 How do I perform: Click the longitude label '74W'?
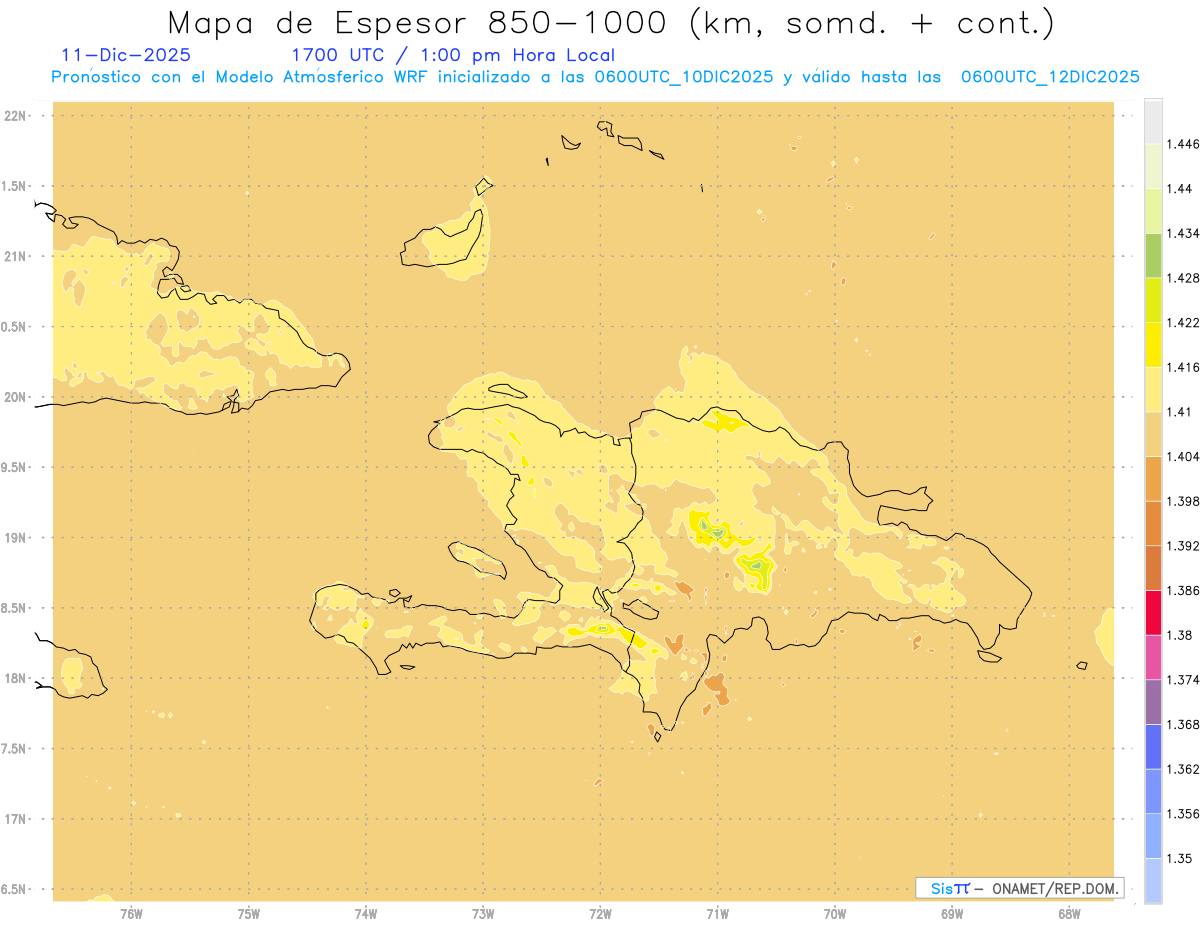click(366, 913)
